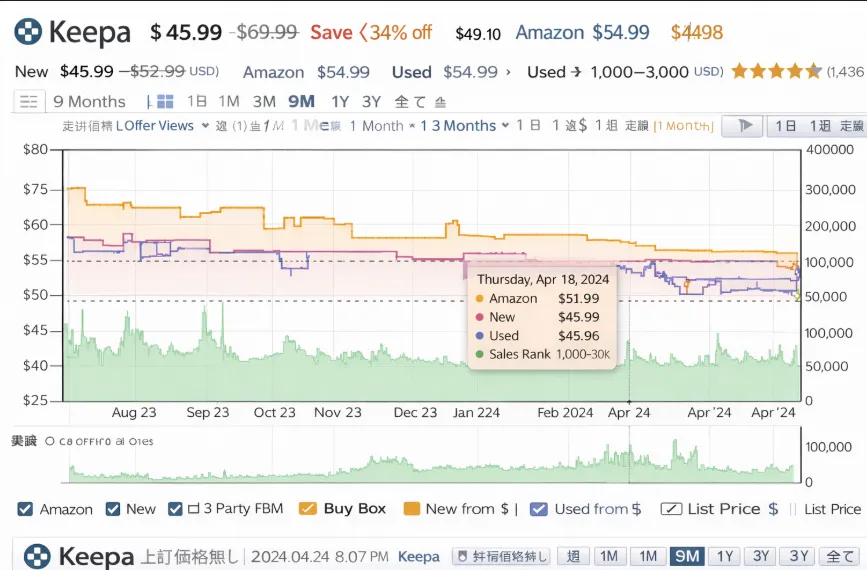Click the List Price checkmark icon

(x=671, y=509)
